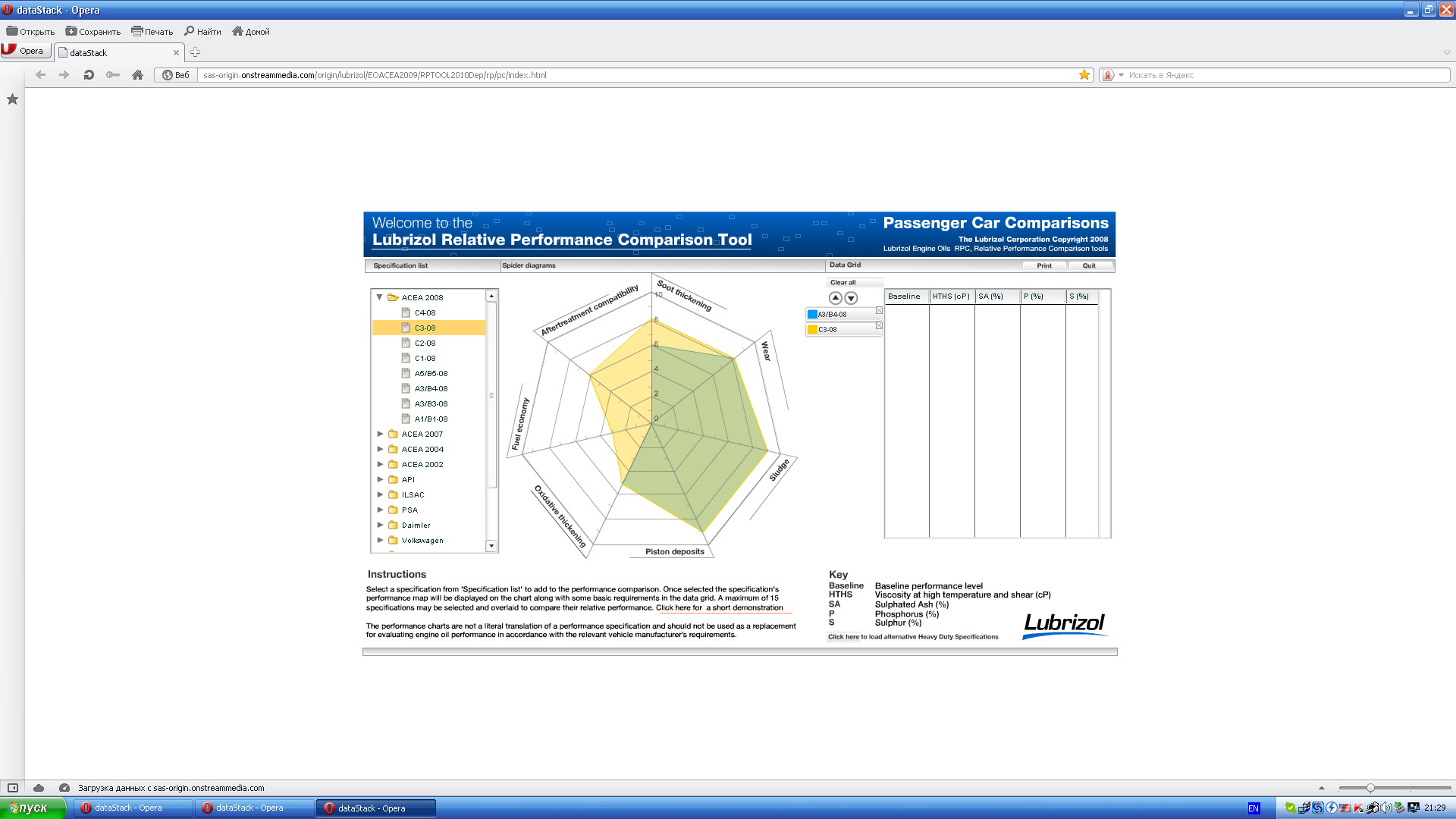The width and height of the screenshot is (1456, 819).
Task: Expand the API folder
Action: tap(380, 479)
